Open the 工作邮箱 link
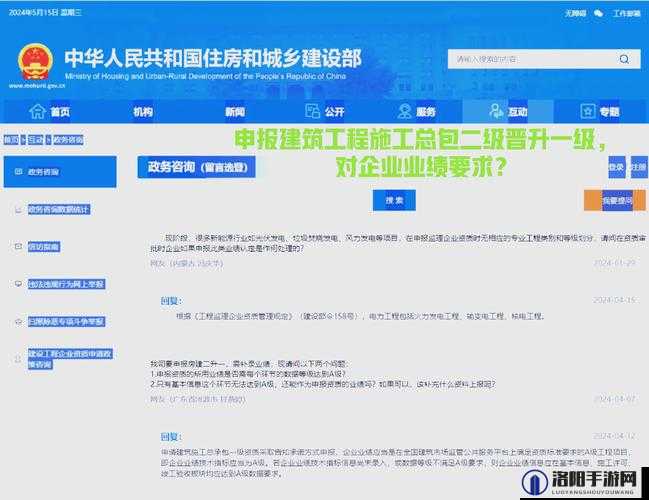The image size is (649, 500). coord(627,13)
